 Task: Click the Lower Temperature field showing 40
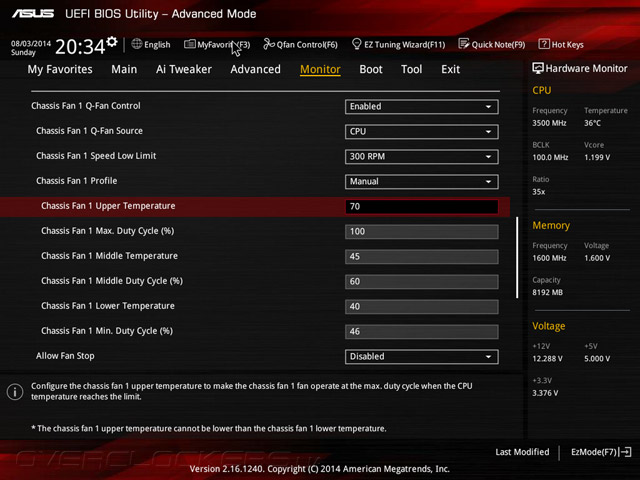(422, 307)
